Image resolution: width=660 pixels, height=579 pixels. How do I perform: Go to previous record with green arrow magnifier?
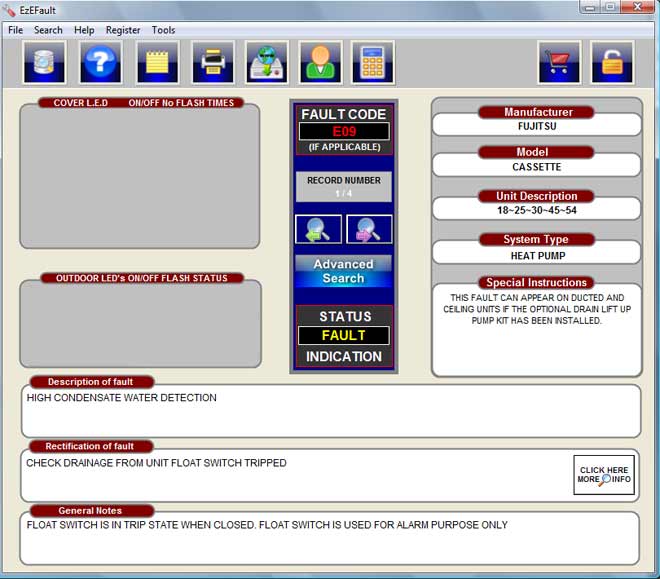pyautogui.click(x=318, y=229)
